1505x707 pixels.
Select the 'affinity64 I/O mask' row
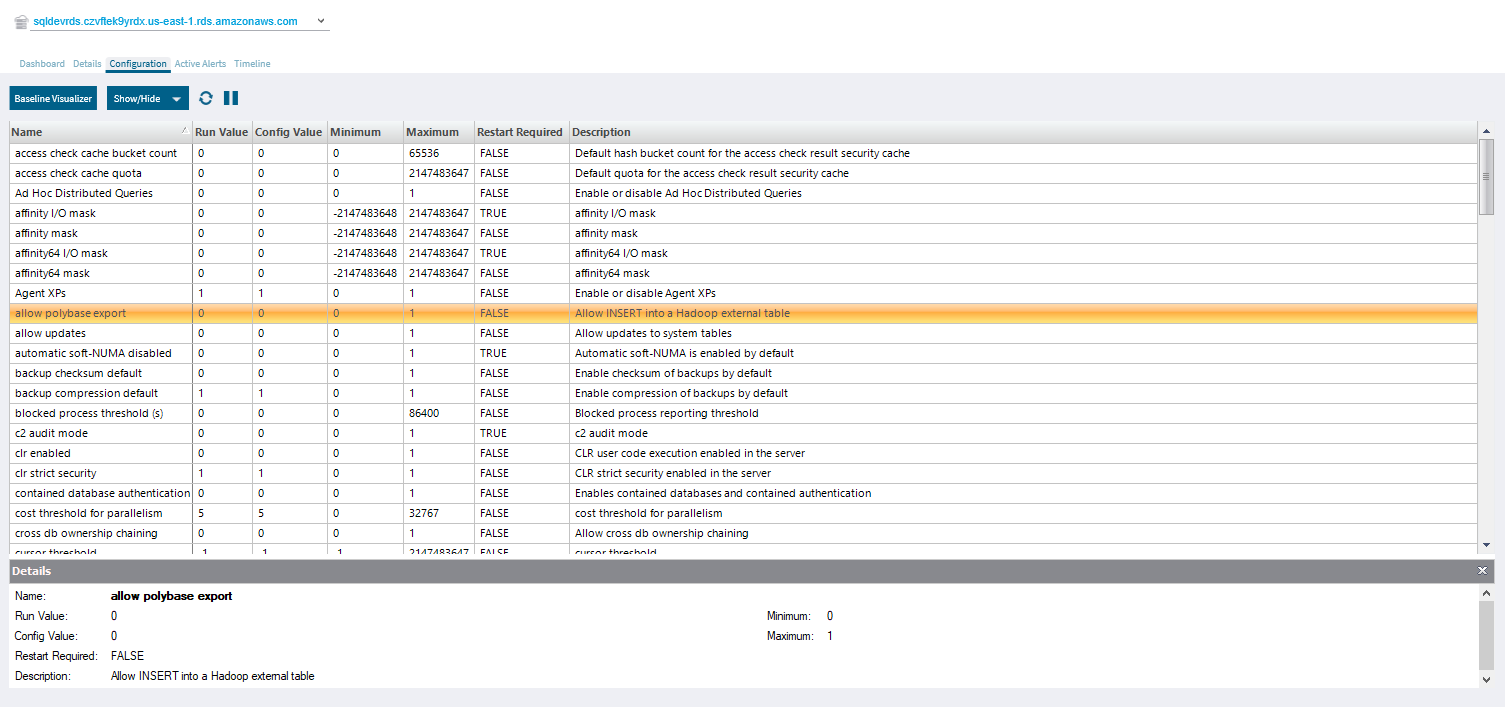(743, 253)
